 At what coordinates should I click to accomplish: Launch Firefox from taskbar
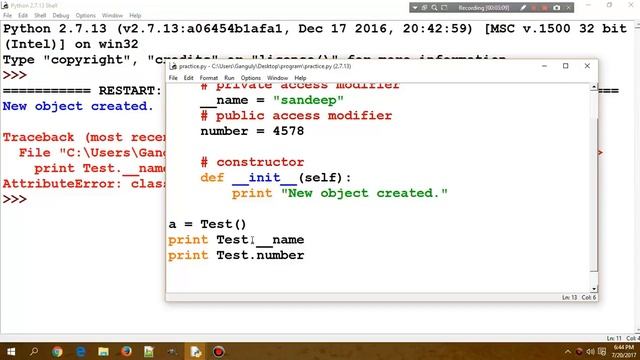[126, 351]
